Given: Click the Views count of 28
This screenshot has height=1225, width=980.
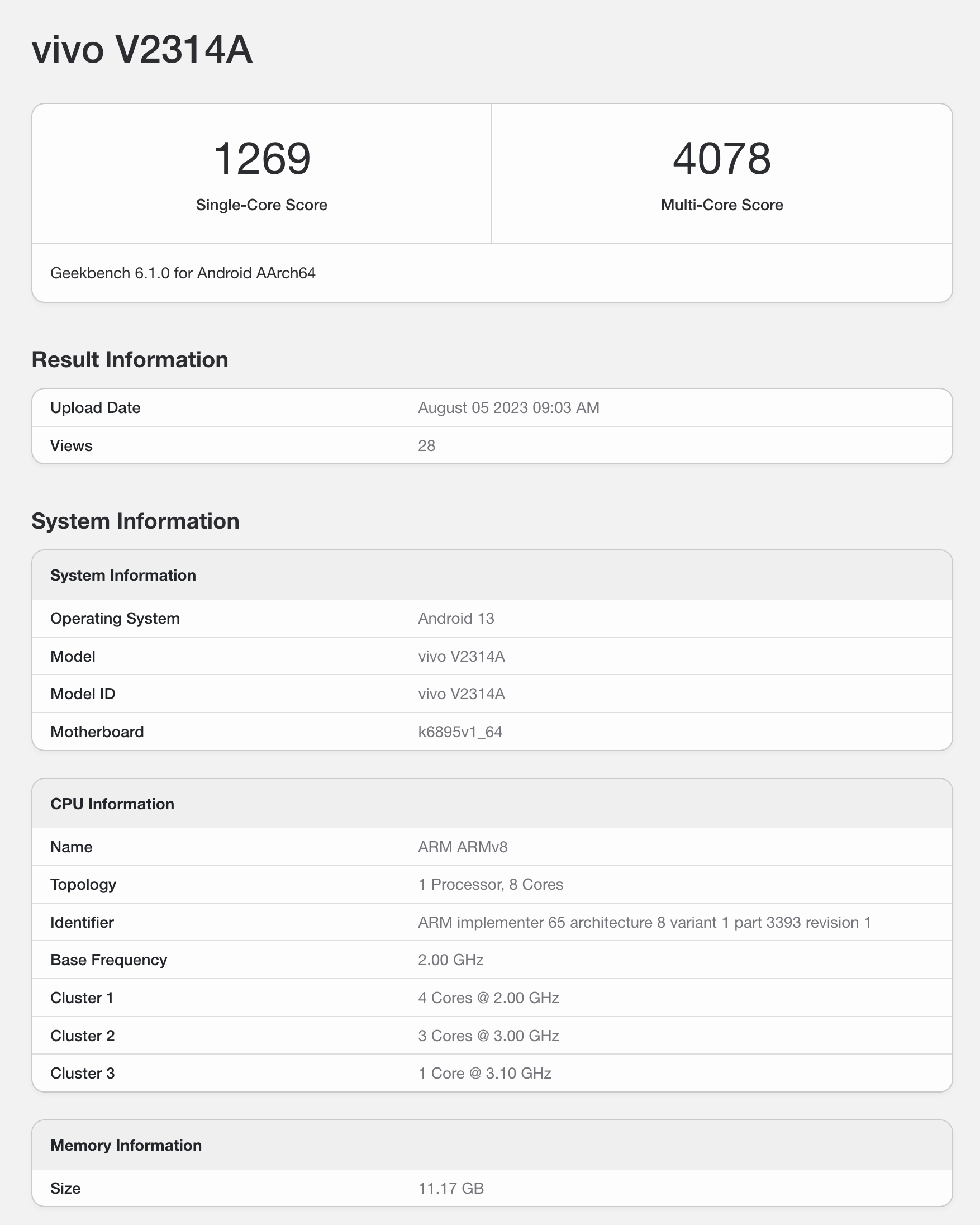Looking at the screenshot, I should [x=426, y=445].
